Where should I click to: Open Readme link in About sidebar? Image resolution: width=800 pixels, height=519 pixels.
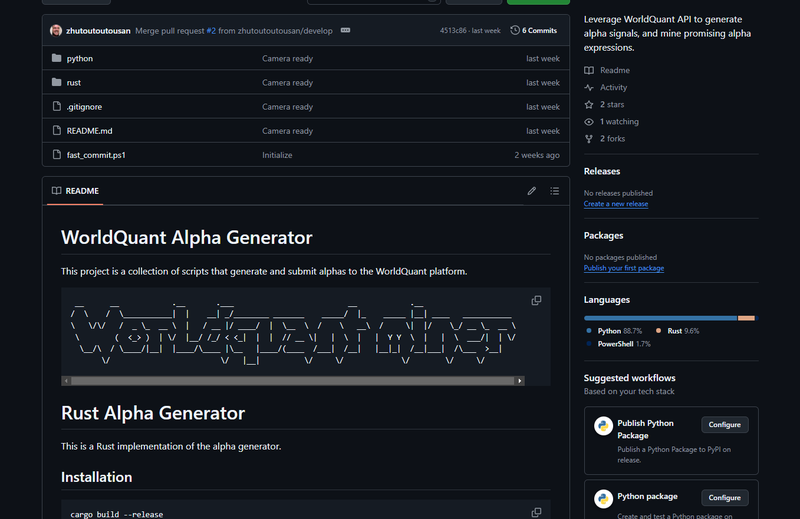tap(614, 70)
